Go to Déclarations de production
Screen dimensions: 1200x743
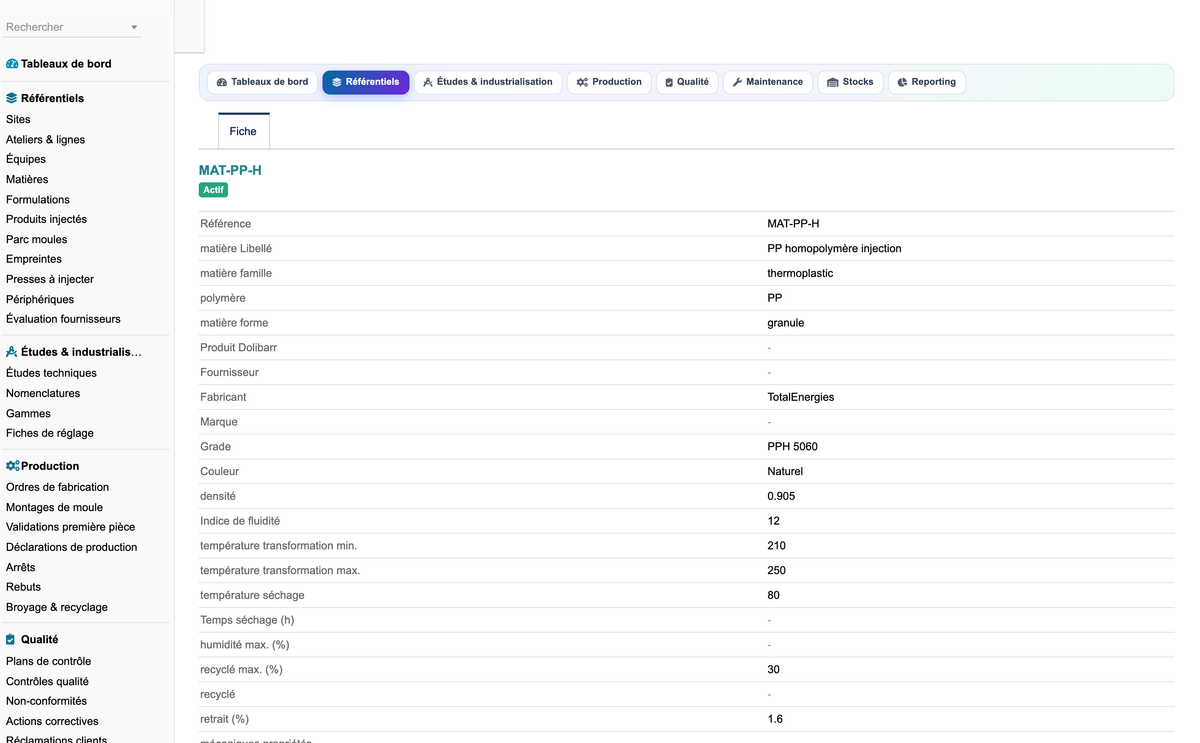coord(72,547)
